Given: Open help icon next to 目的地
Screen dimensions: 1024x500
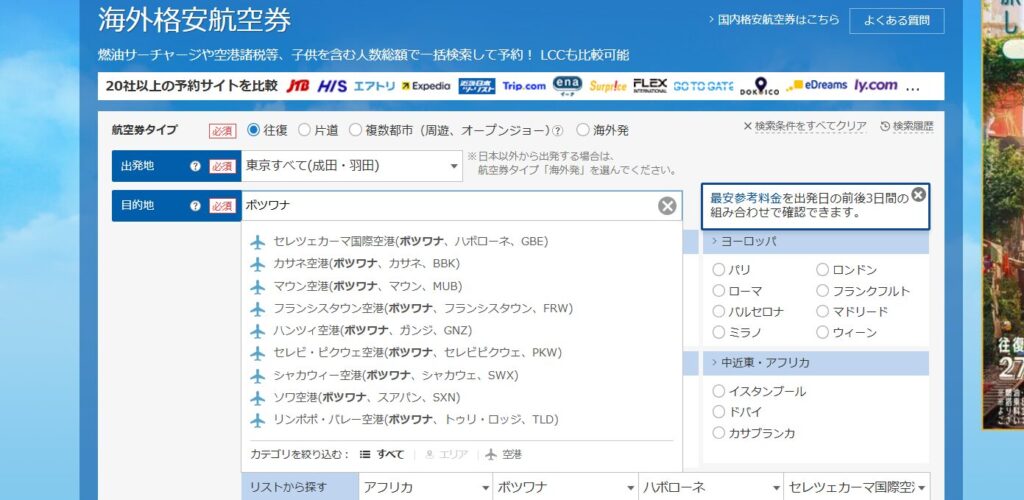Looking at the screenshot, I should 195,206.
